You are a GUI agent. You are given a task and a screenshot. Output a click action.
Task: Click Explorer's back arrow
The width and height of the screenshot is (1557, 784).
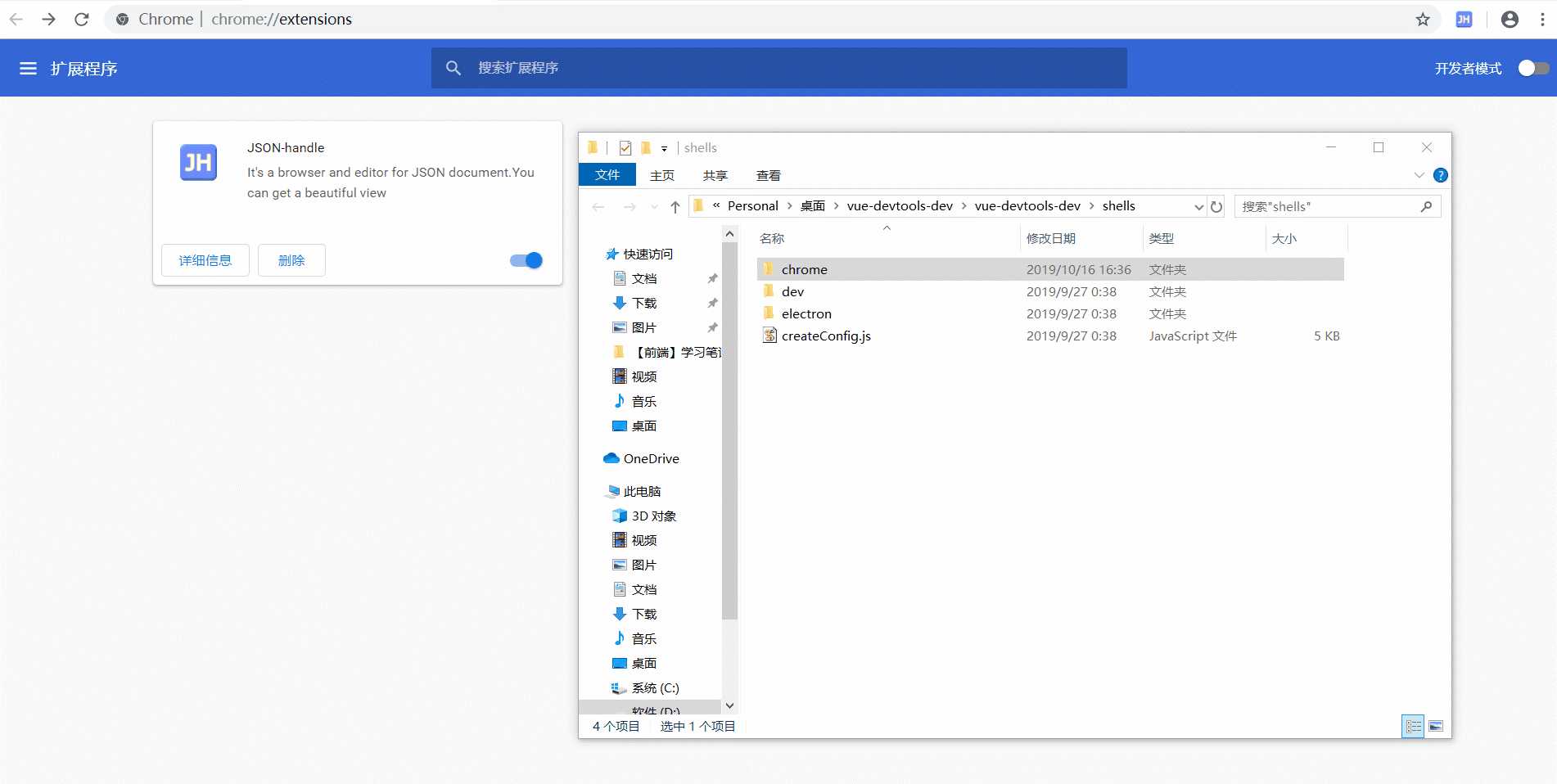coord(598,207)
